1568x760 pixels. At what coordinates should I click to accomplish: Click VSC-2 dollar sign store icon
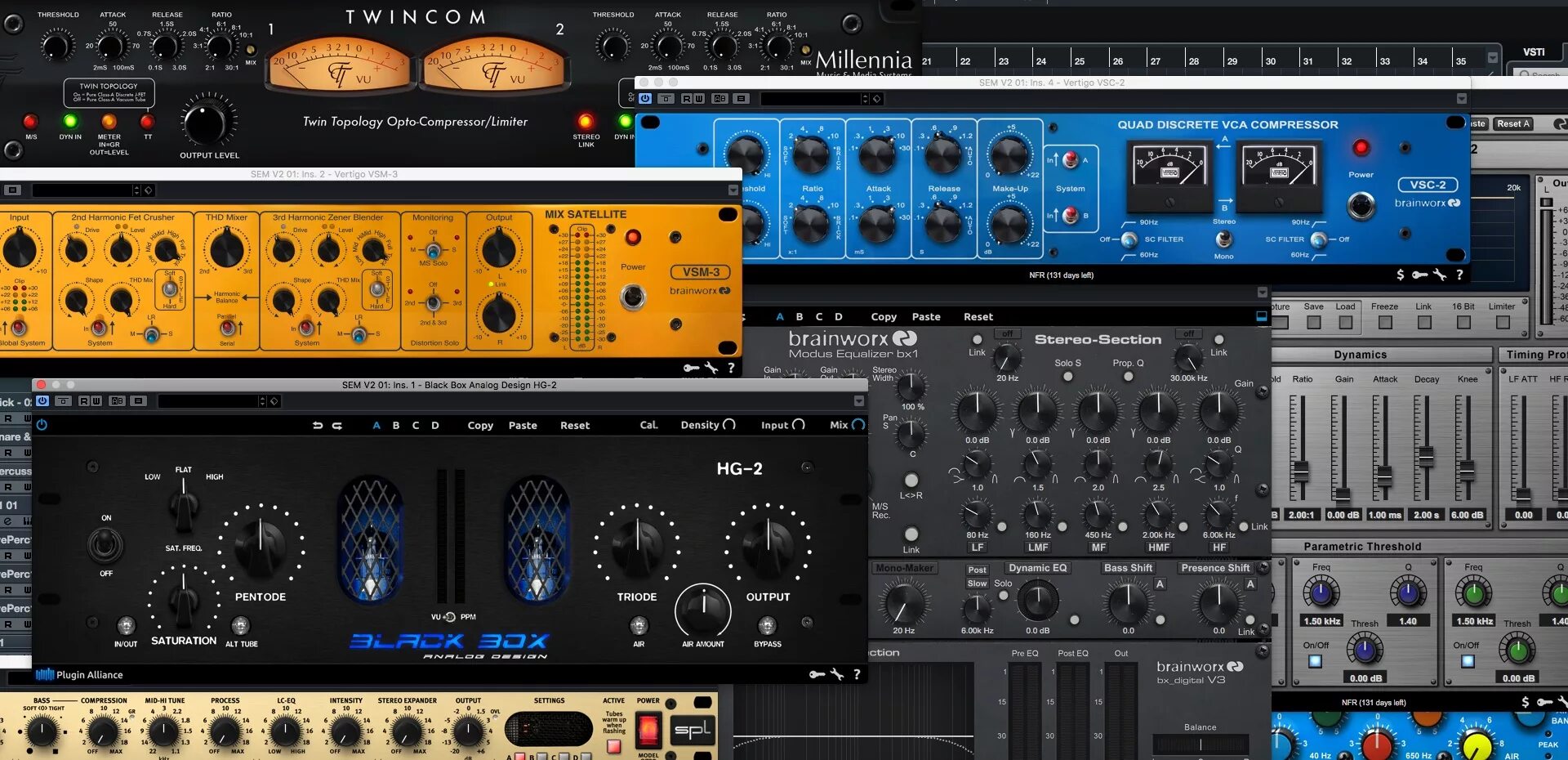(1401, 275)
